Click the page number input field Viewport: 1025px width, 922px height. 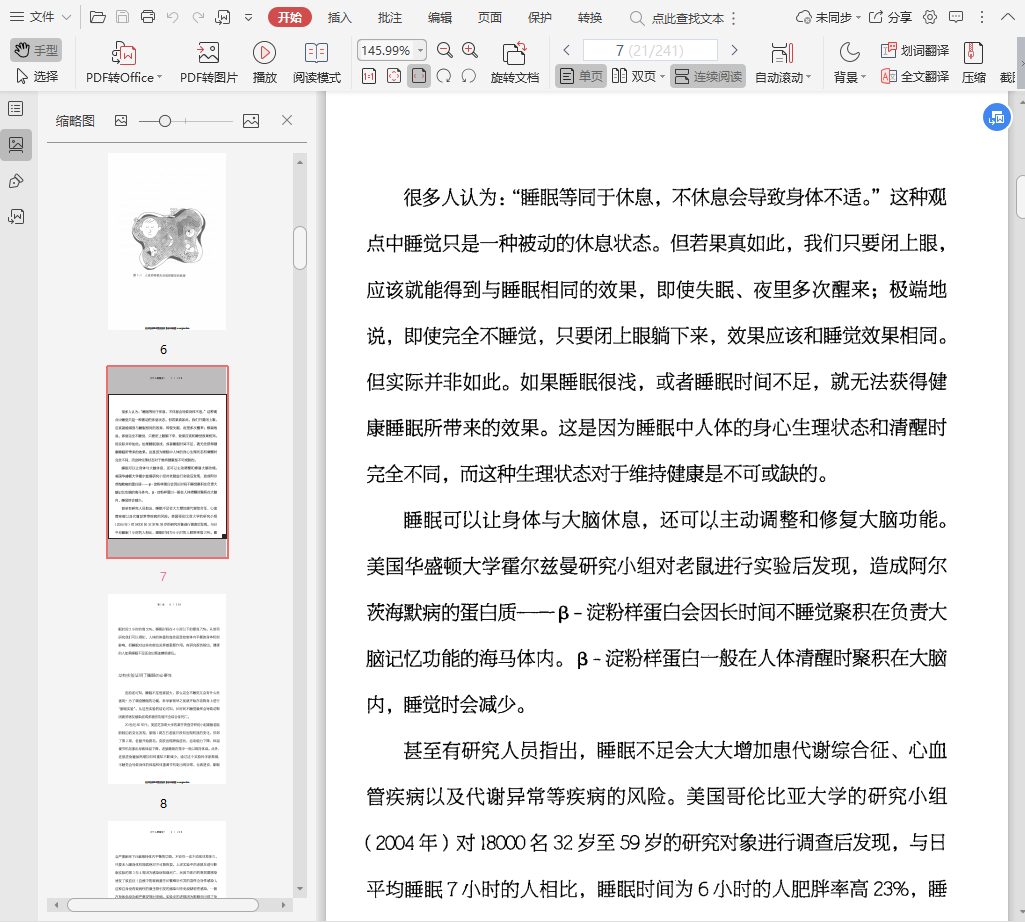[650, 50]
